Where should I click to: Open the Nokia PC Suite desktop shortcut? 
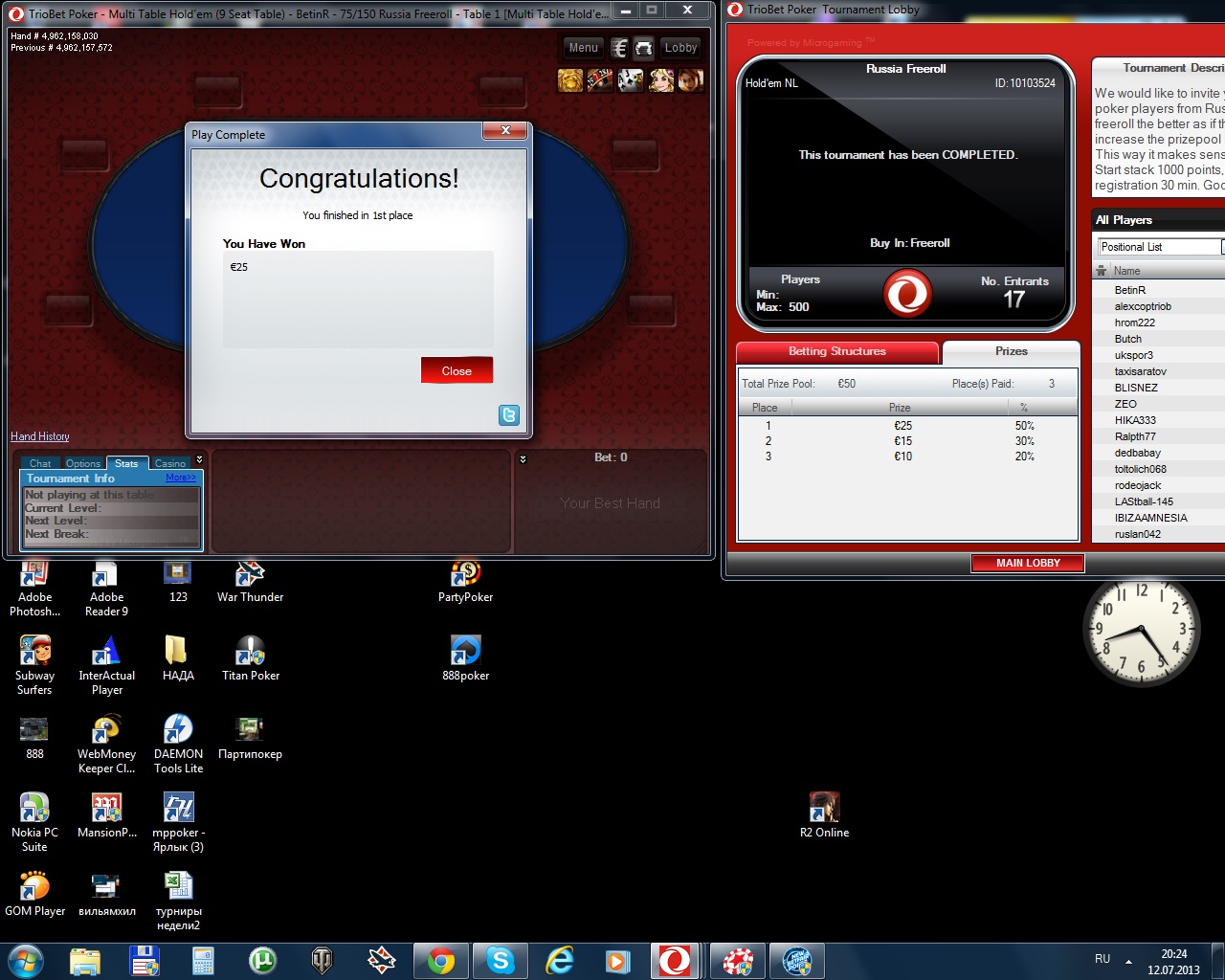(35, 823)
